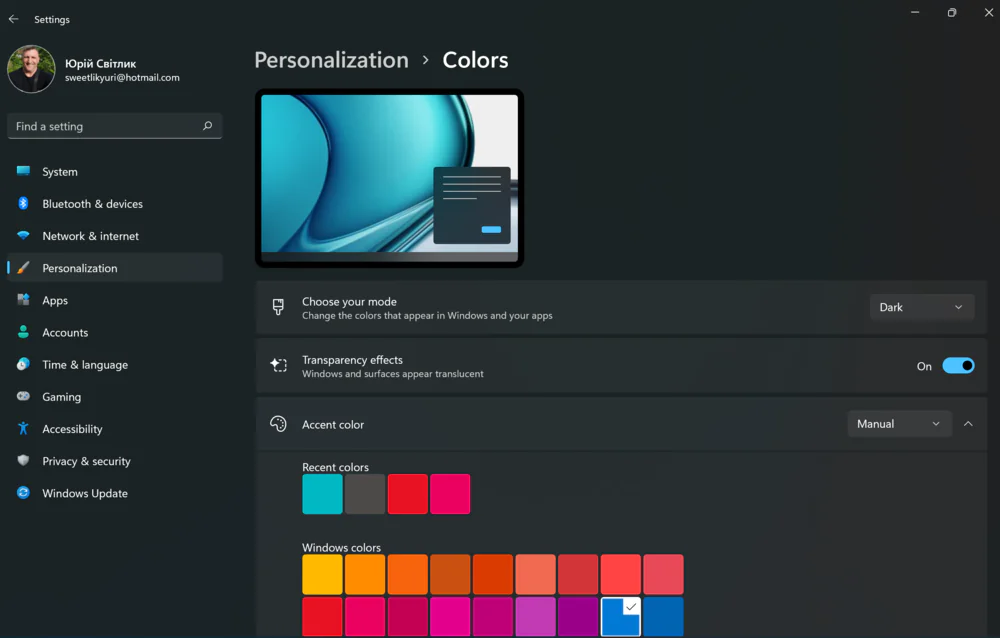
Task: Click the System monitor icon in sidebar
Action: pyautogui.click(x=23, y=172)
